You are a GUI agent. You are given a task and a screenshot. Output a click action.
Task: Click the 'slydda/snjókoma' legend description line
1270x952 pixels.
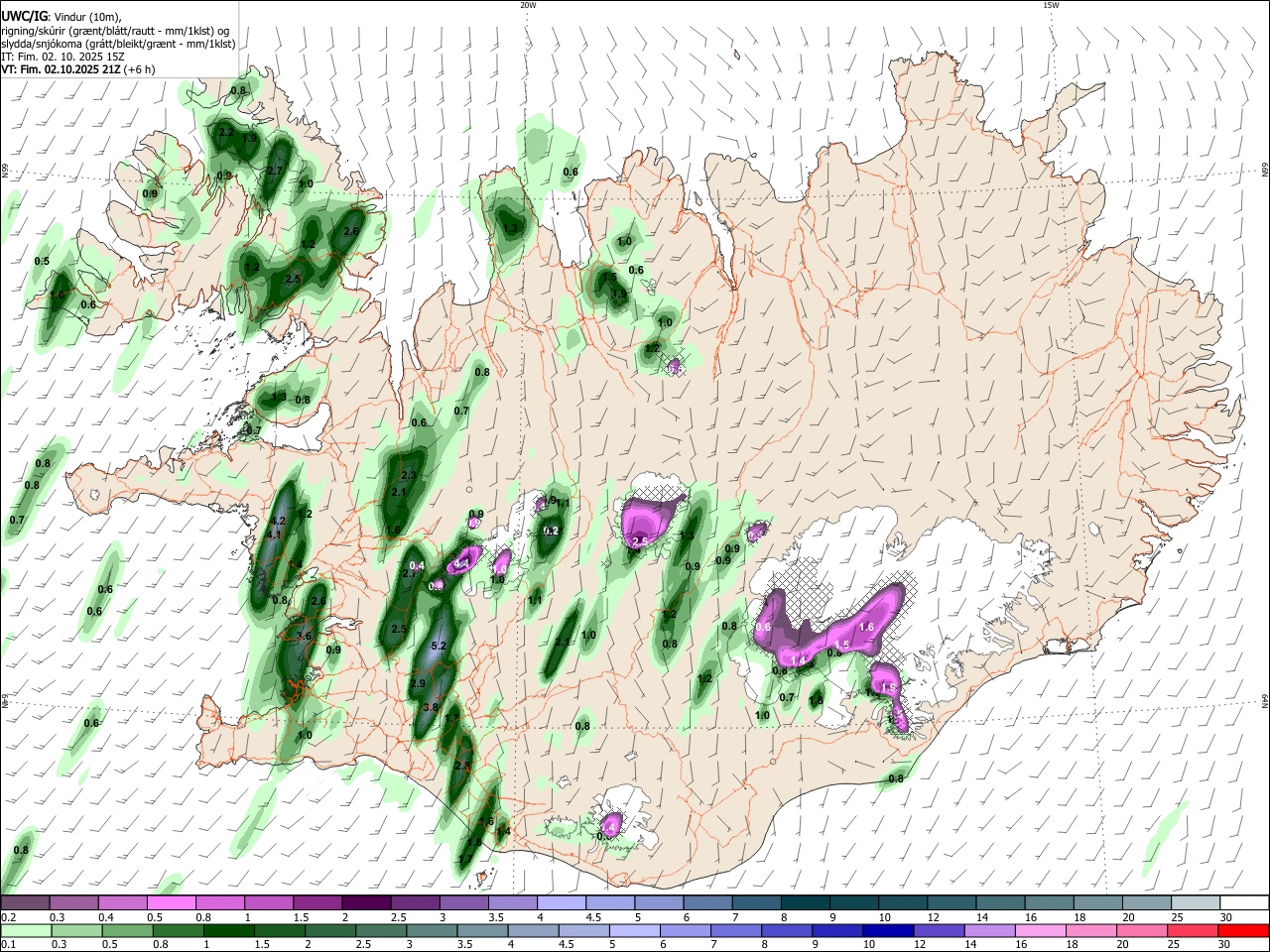coord(118,44)
